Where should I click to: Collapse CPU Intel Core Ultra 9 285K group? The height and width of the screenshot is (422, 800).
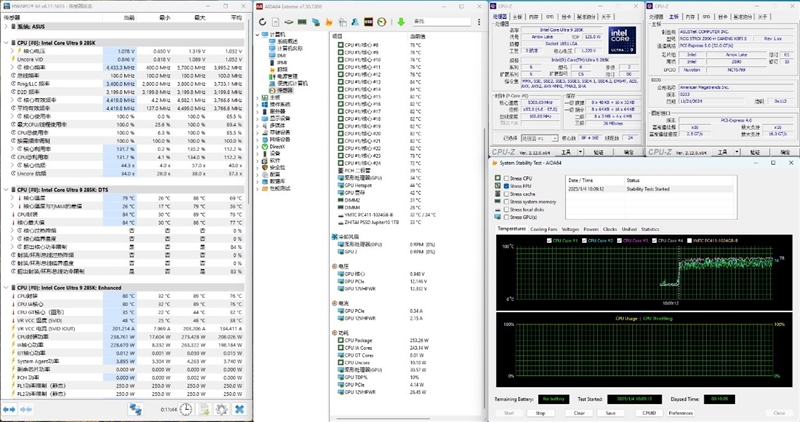(x=6, y=43)
